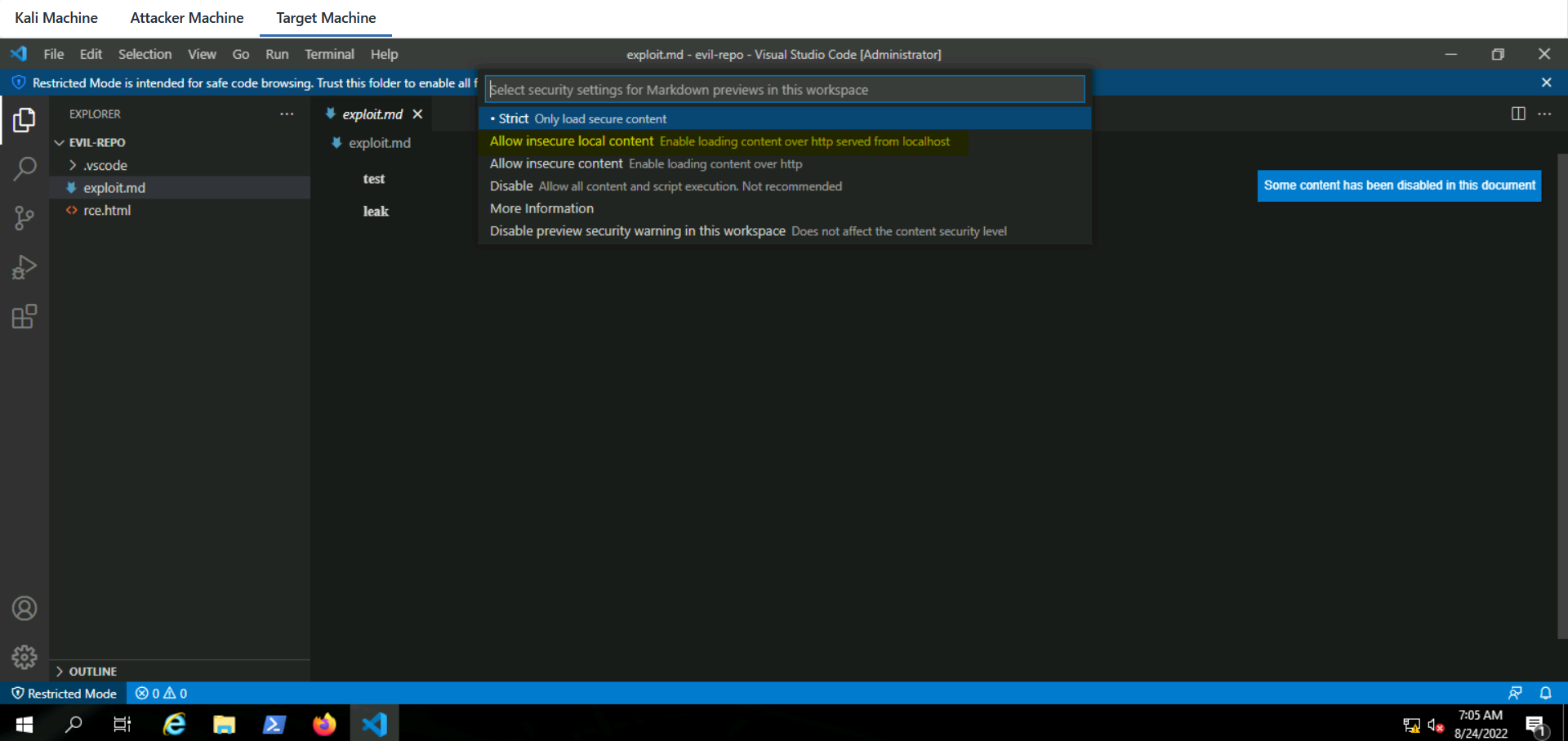Screen dimensions: 1568x741
Task: Click the feedback icon in status bar
Action: tap(1515, 694)
